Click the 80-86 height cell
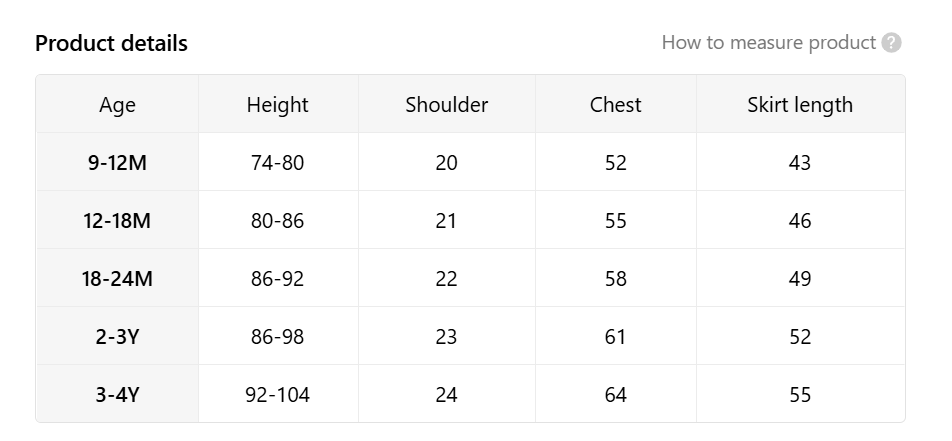 click(277, 220)
